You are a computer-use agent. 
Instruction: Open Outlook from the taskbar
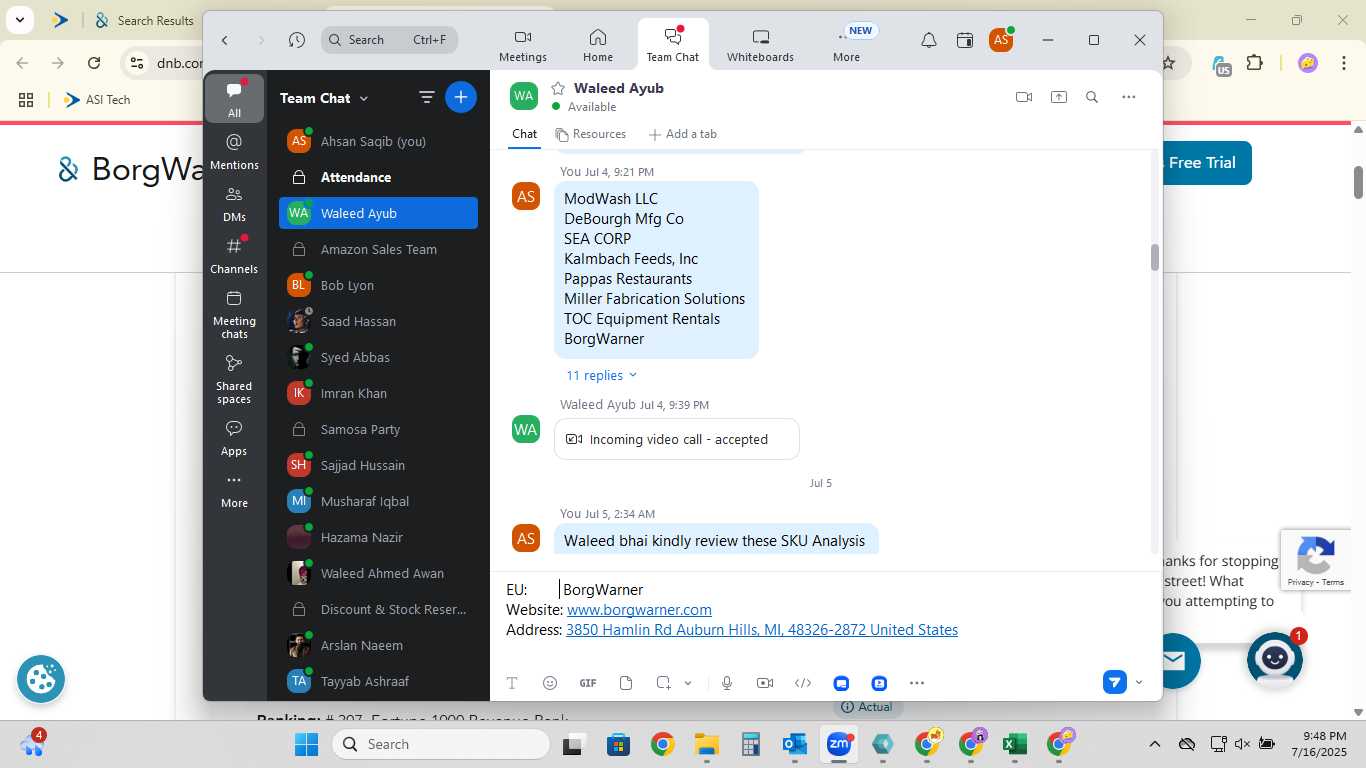pos(795,744)
